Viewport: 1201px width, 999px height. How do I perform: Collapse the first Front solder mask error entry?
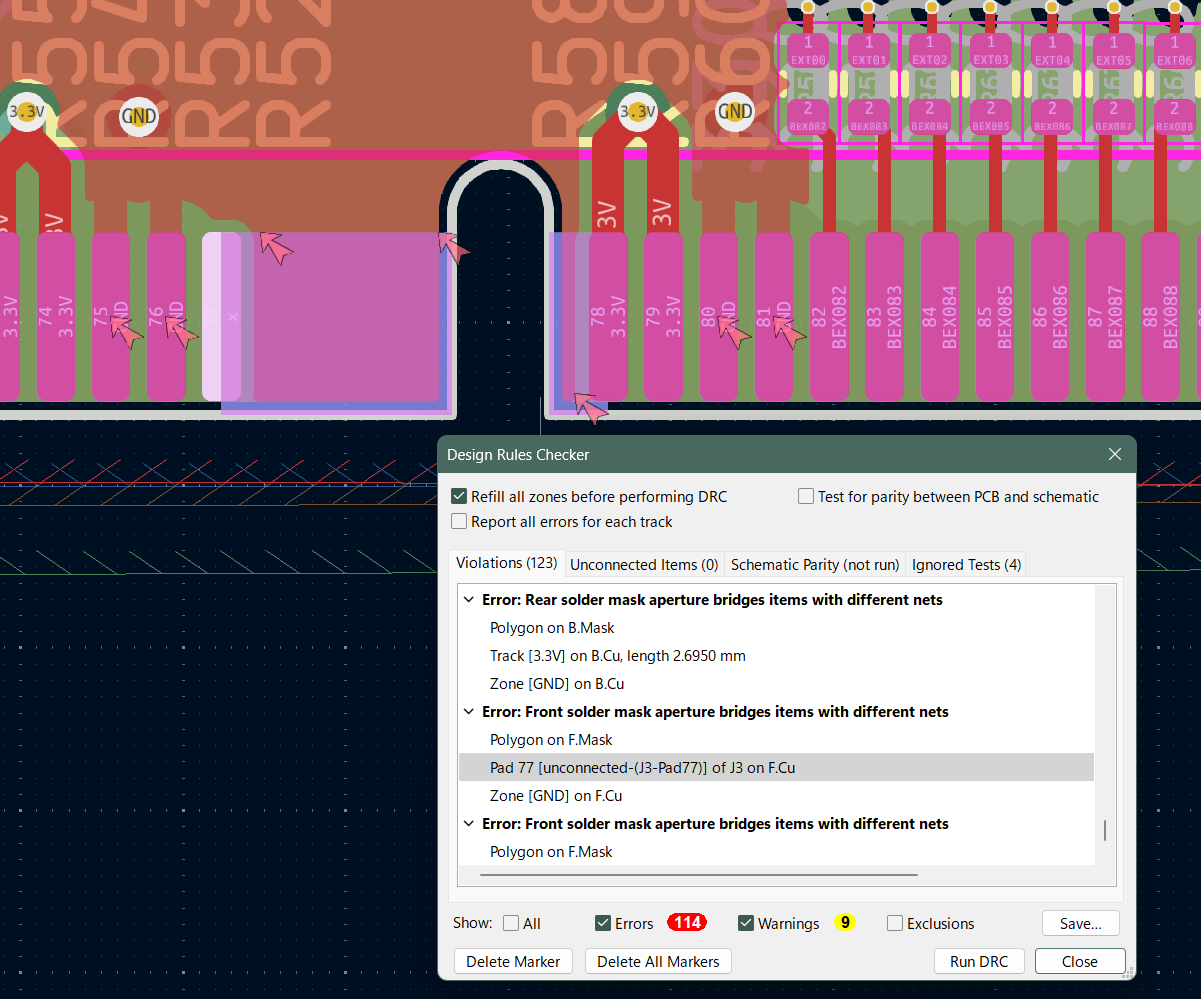[469, 712]
